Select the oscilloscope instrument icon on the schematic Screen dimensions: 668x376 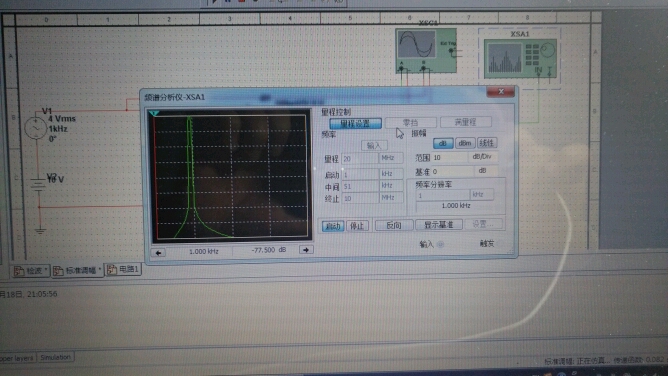[x=426, y=50]
